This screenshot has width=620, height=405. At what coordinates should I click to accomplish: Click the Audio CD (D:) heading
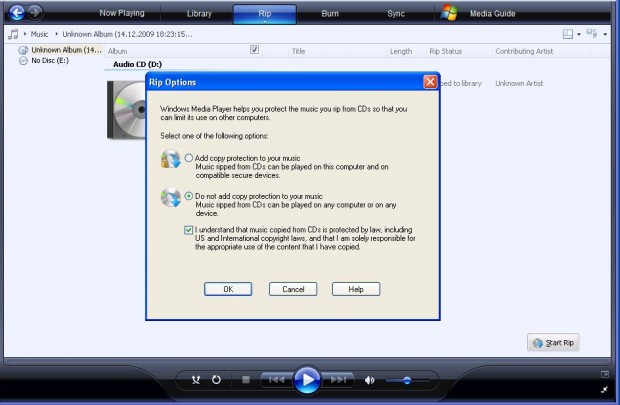[x=137, y=64]
